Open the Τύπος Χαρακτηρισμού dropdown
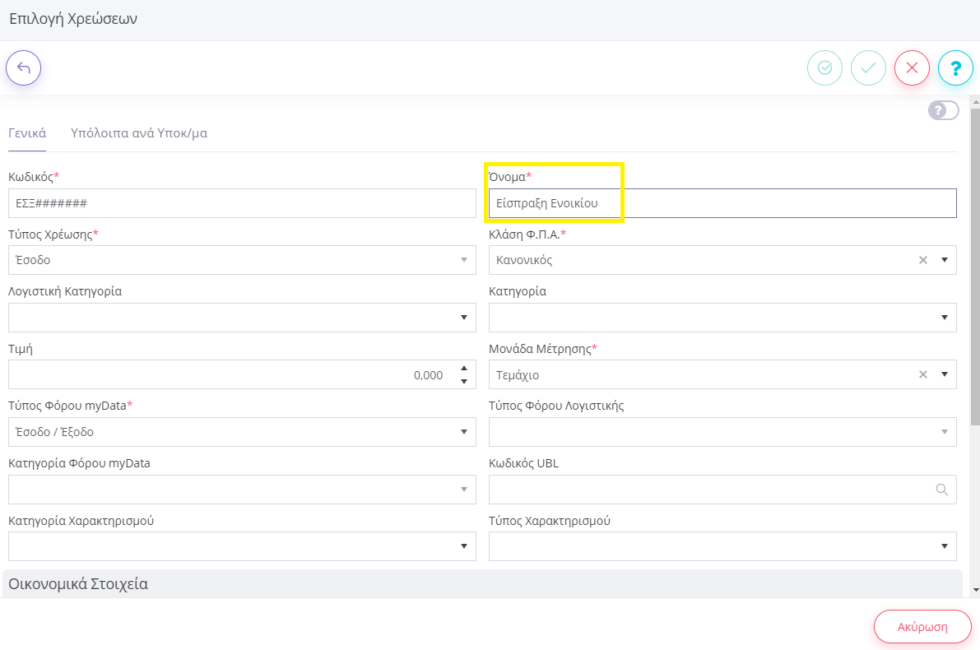980x650 pixels. (x=942, y=546)
